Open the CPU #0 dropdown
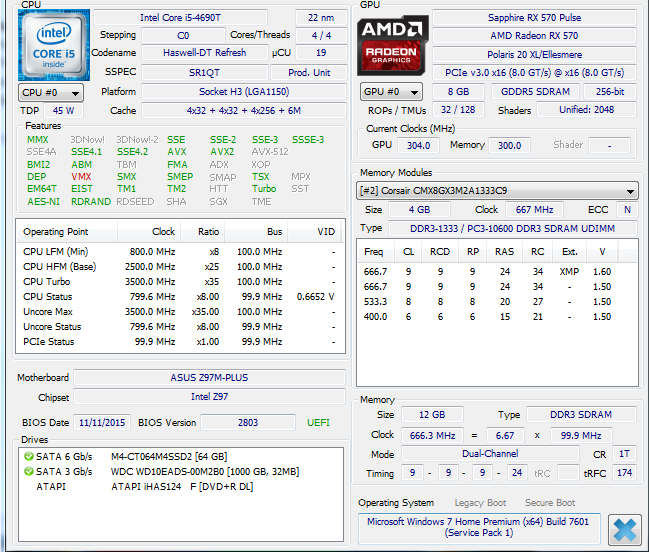The image size is (649, 552). [x=50, y=93]
